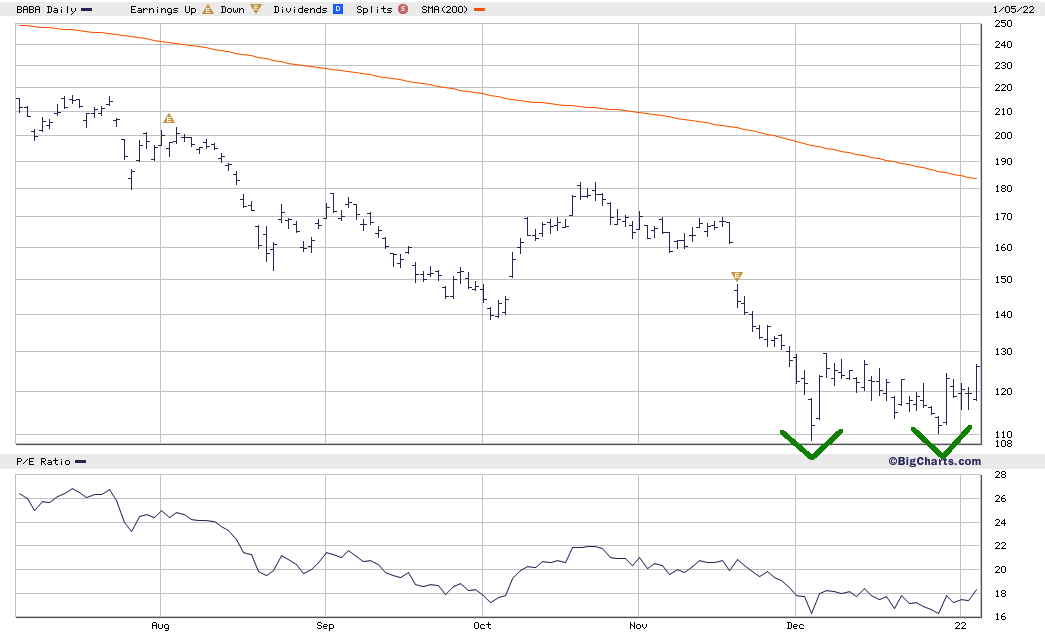
Task: Click the 22 label on the P/E axis
Action: (x=1000, y=546)
